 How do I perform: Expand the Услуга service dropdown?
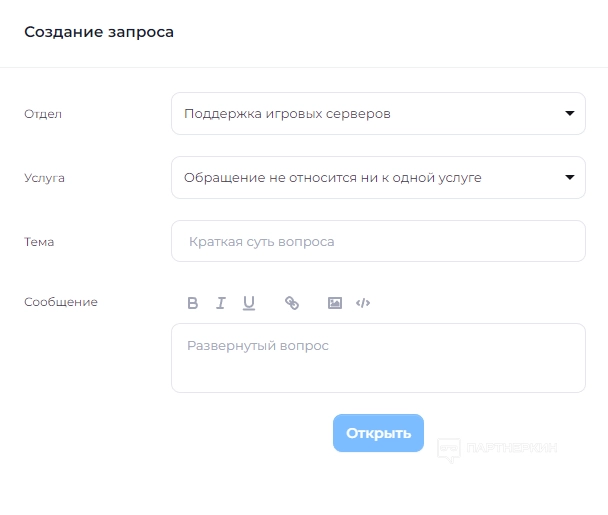tap(378, 178)
